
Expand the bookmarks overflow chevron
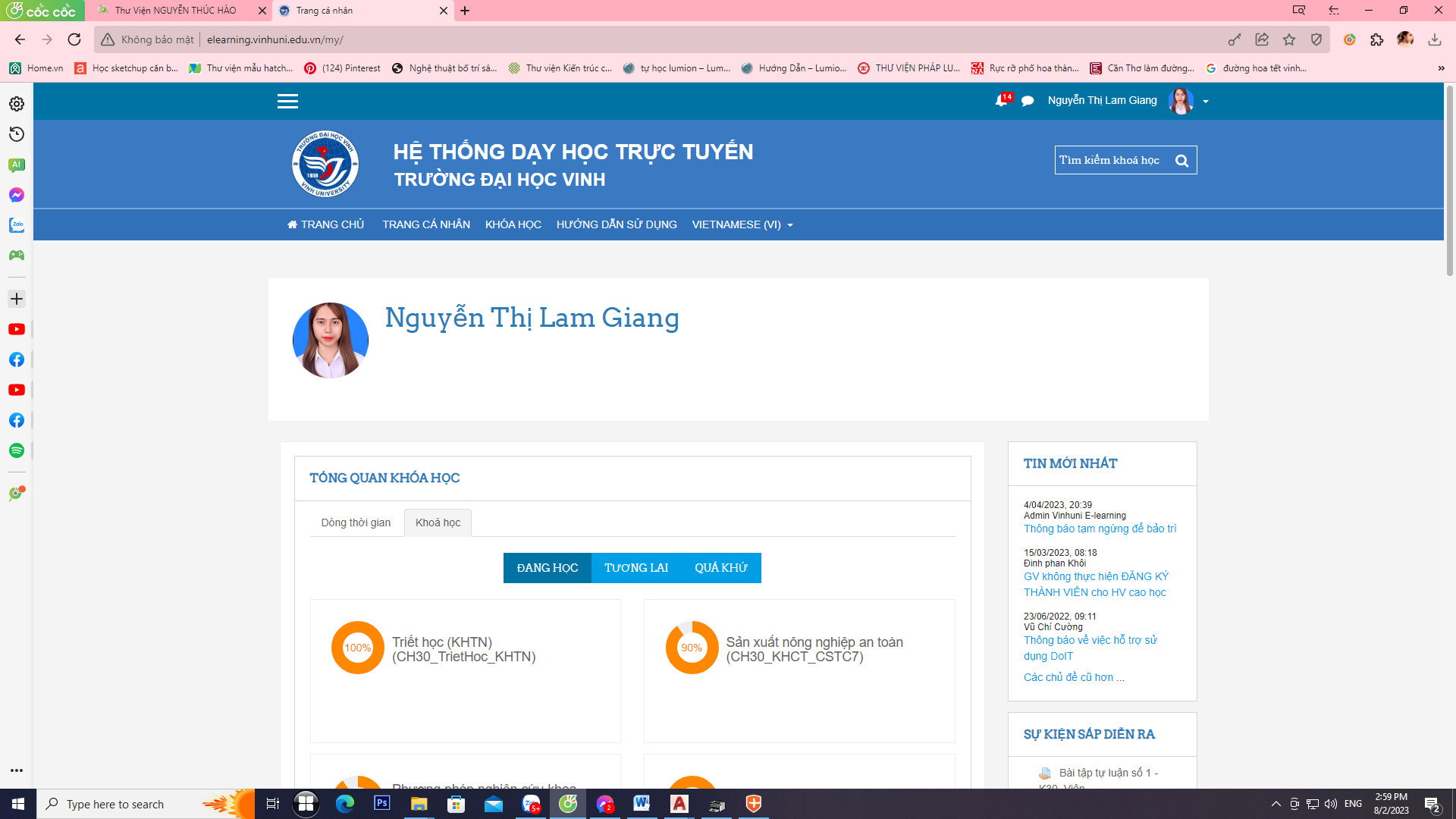pyautogui.click(x=1441, y=68)
